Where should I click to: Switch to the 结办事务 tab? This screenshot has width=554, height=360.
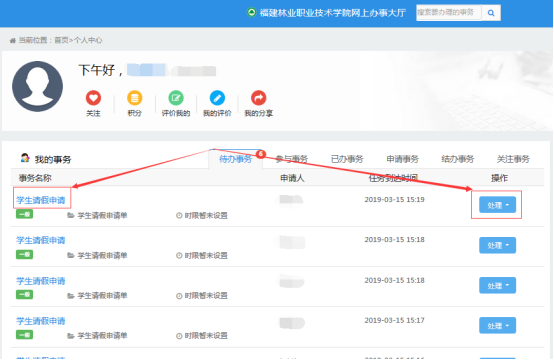click(x=458, y=159)
